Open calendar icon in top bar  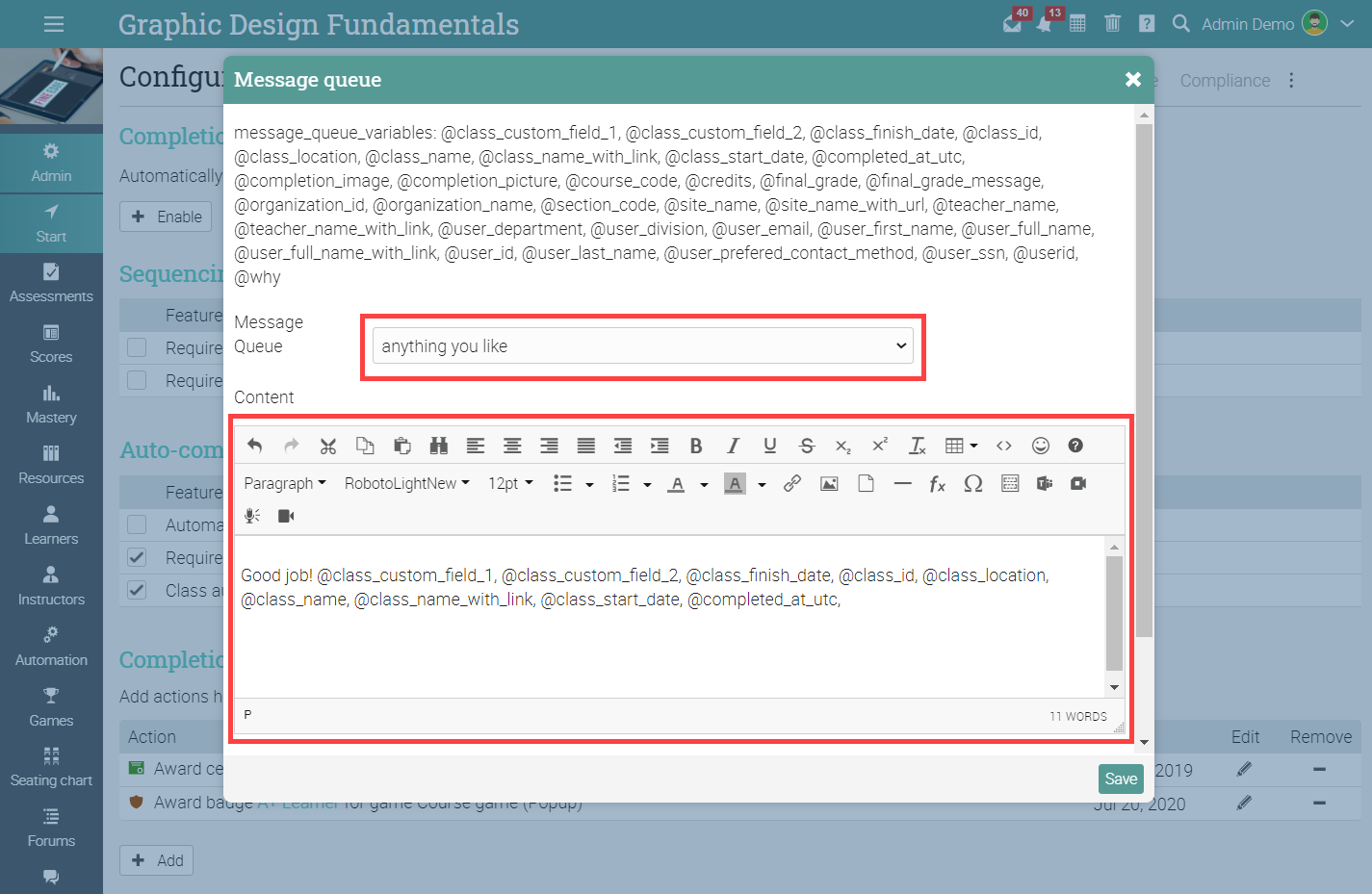click(1077, 23)
